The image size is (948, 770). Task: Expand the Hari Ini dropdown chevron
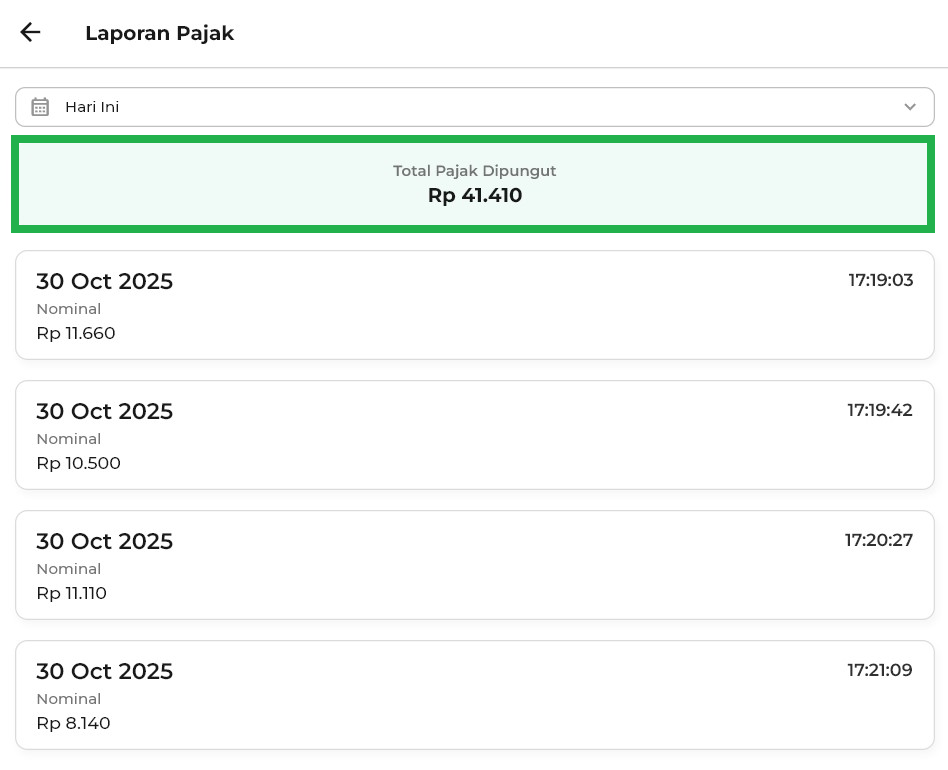click(x=909, y=107)
